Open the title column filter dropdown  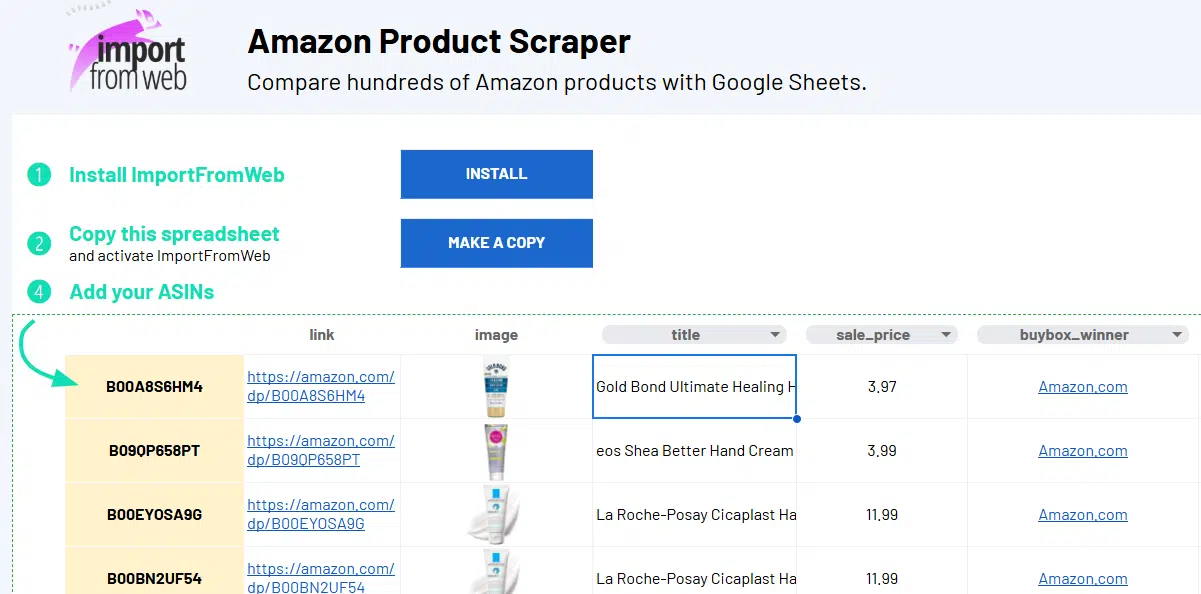point(775,335)
